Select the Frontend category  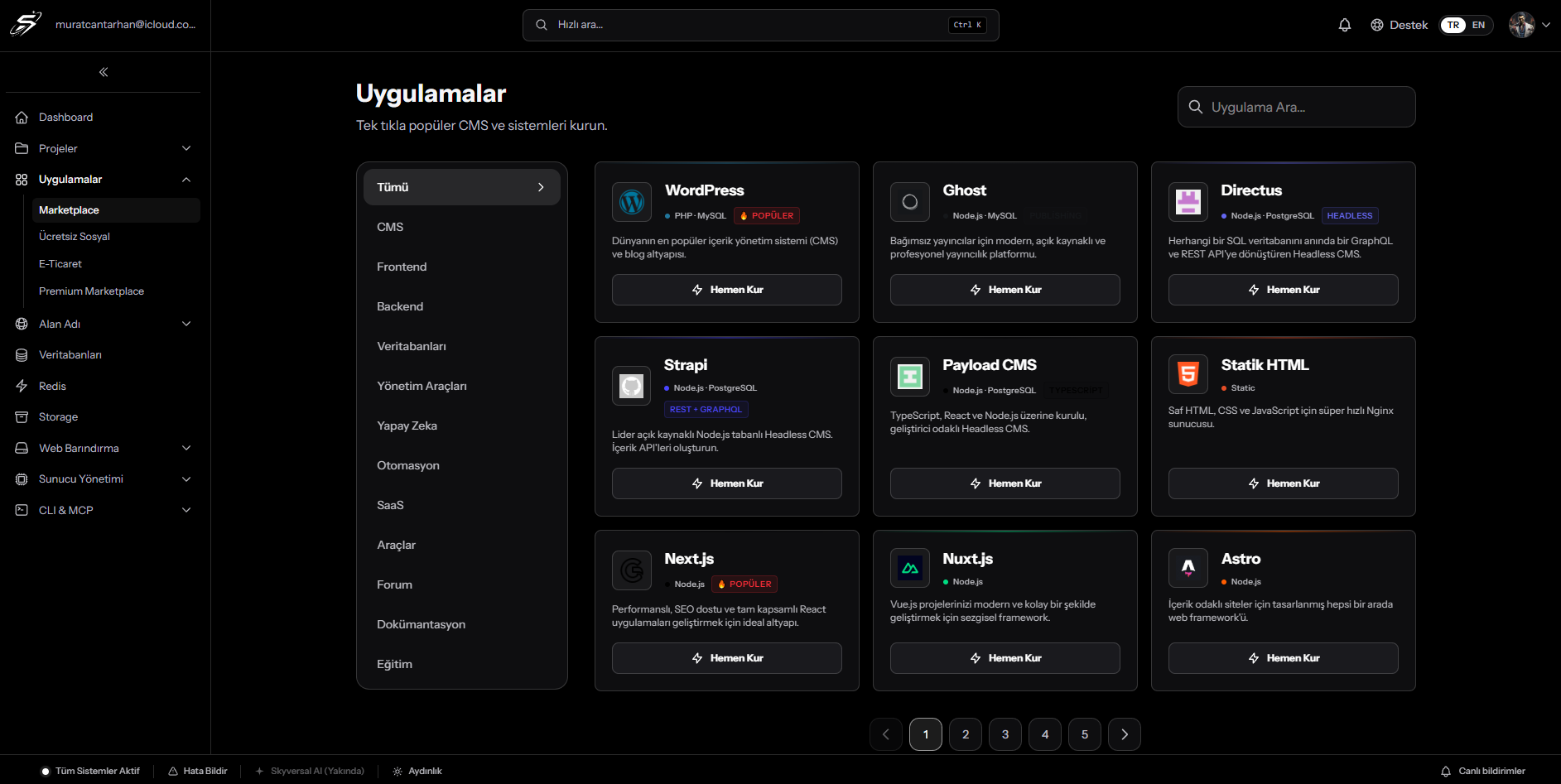pyautogui.click(x=462, y=267)
